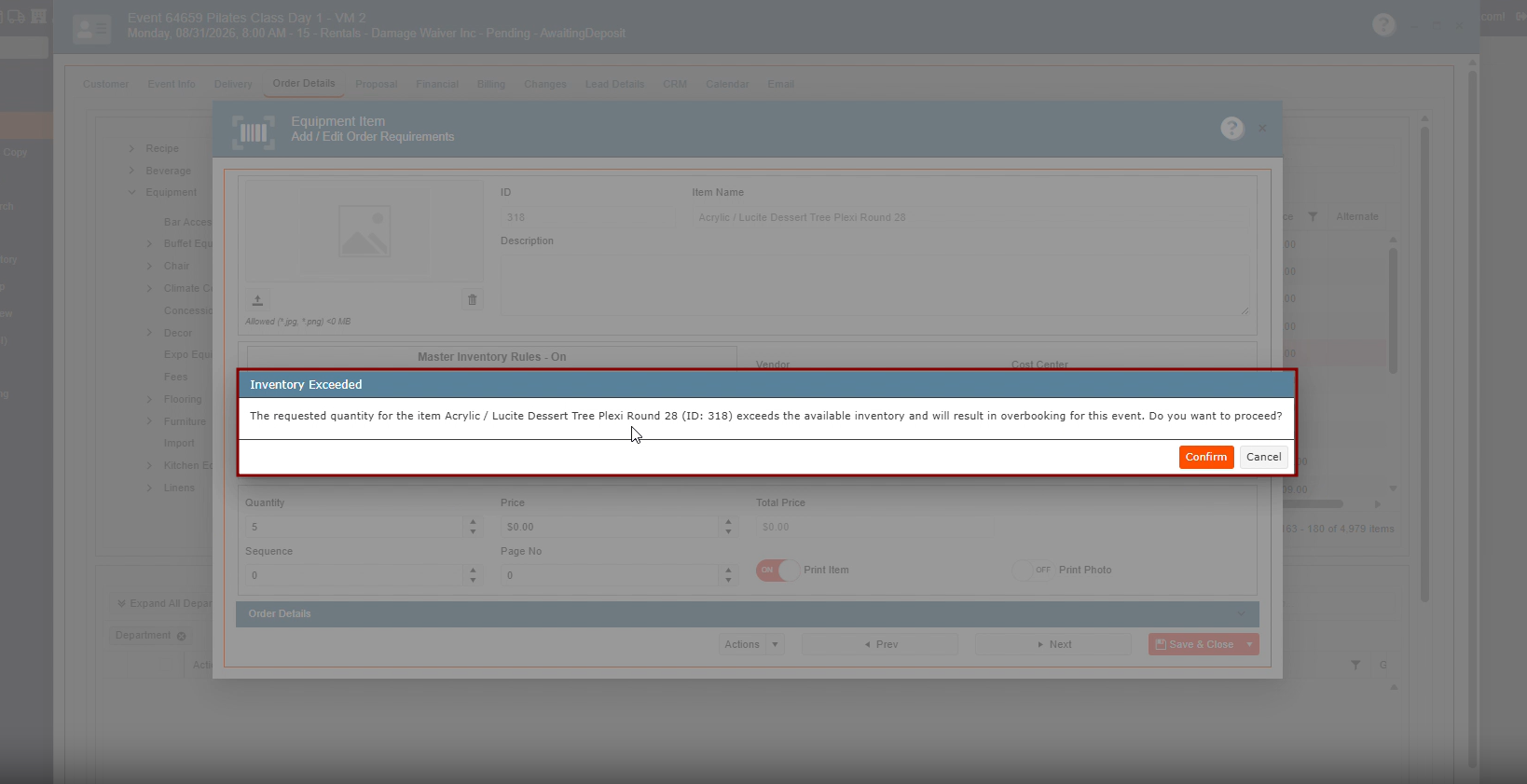Expand the Recipe tree node

pos(132,148)
